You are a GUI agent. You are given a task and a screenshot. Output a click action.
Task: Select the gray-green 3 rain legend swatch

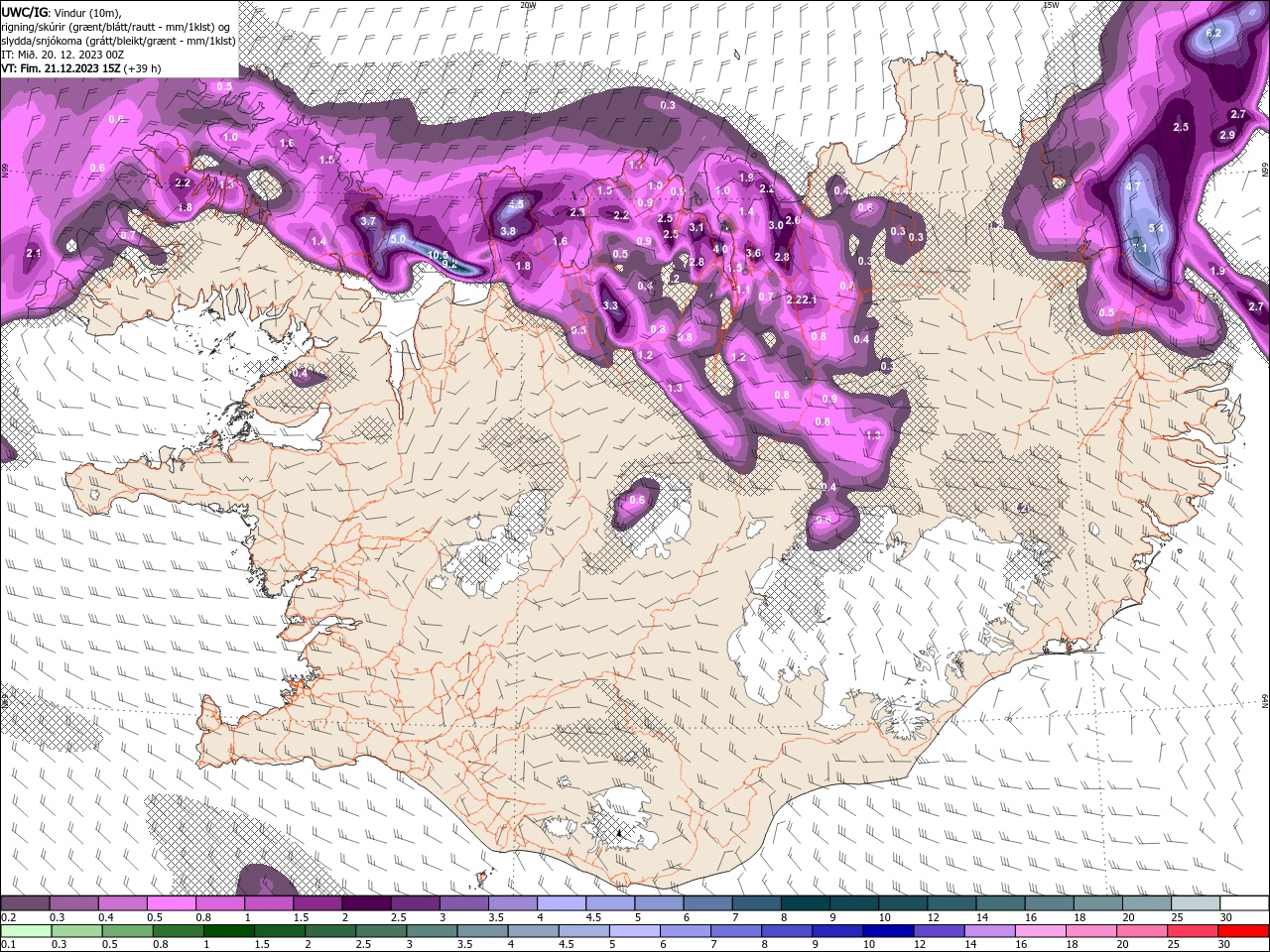pyautogui.click(x=432, y=931)
